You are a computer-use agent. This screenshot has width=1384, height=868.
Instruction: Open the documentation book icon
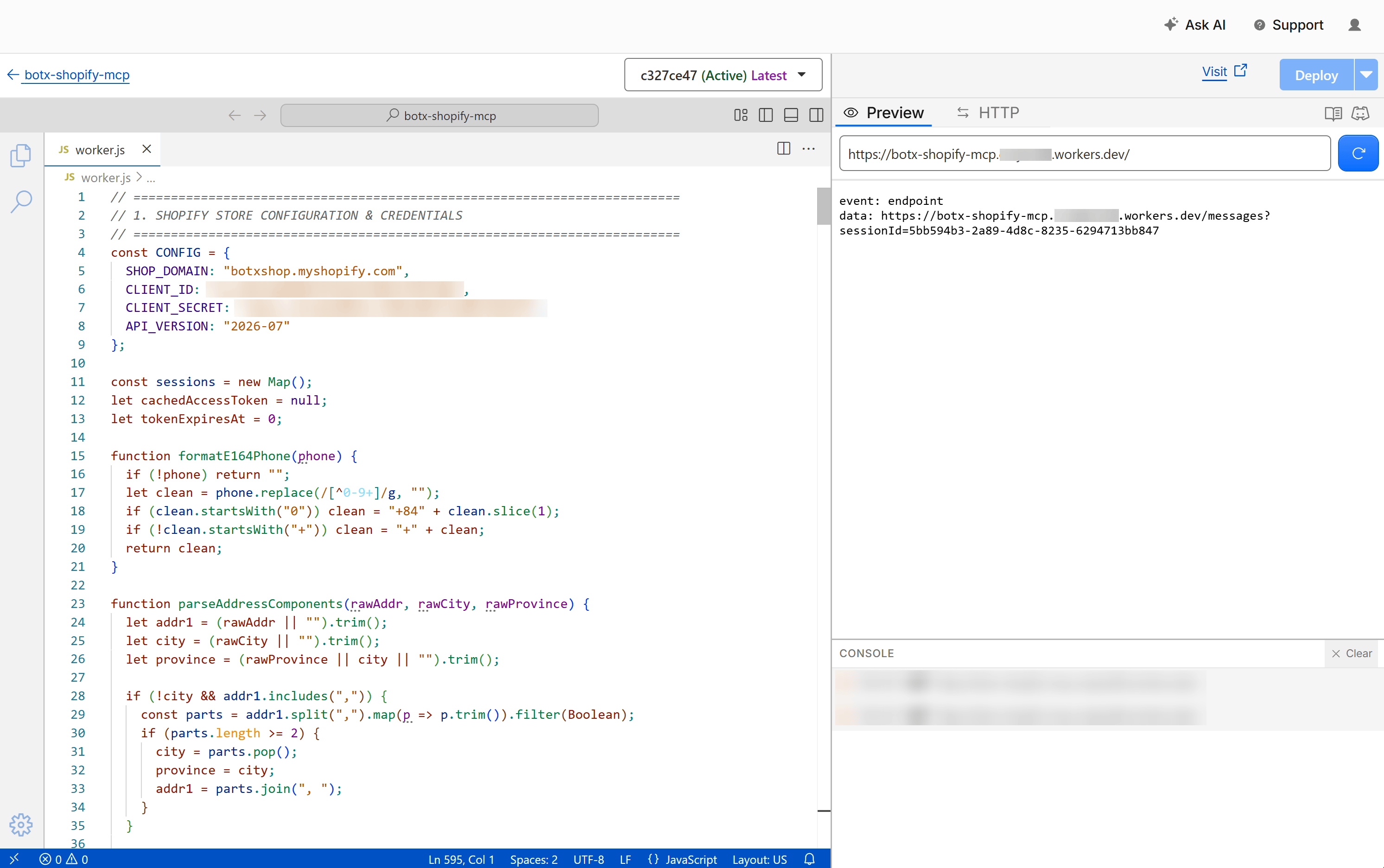pyautogui.click(x=1333, y=113)
